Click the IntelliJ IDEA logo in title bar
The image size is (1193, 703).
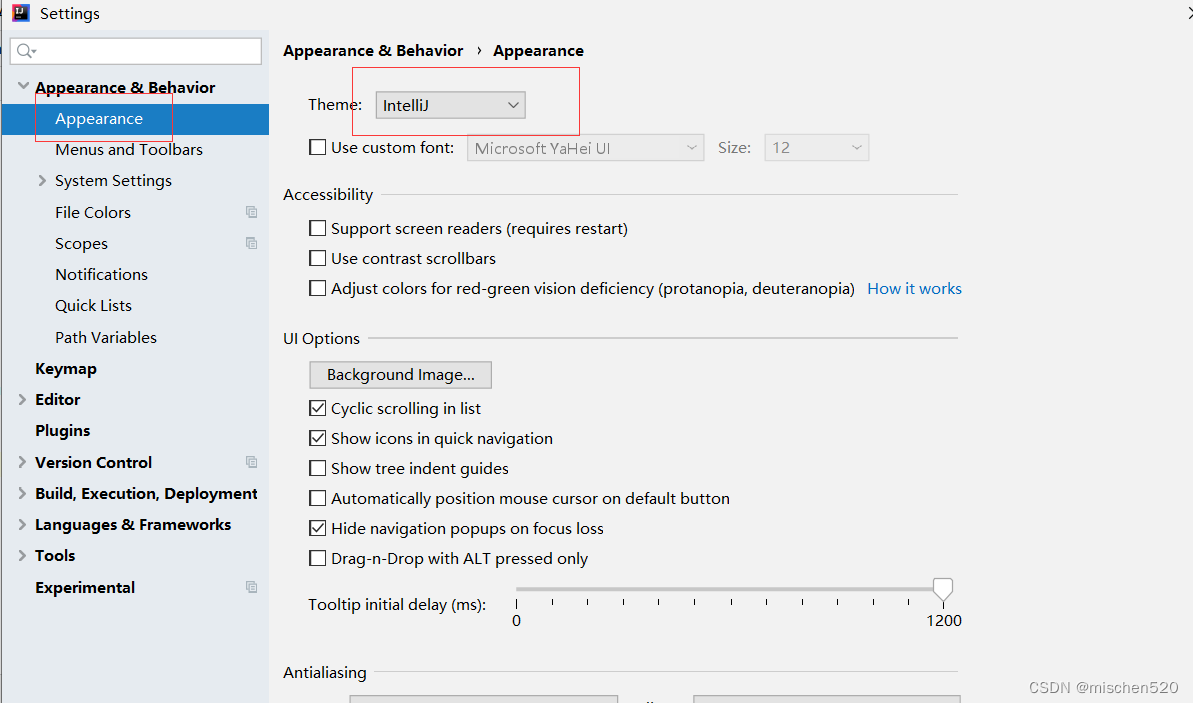pos(21,12)
